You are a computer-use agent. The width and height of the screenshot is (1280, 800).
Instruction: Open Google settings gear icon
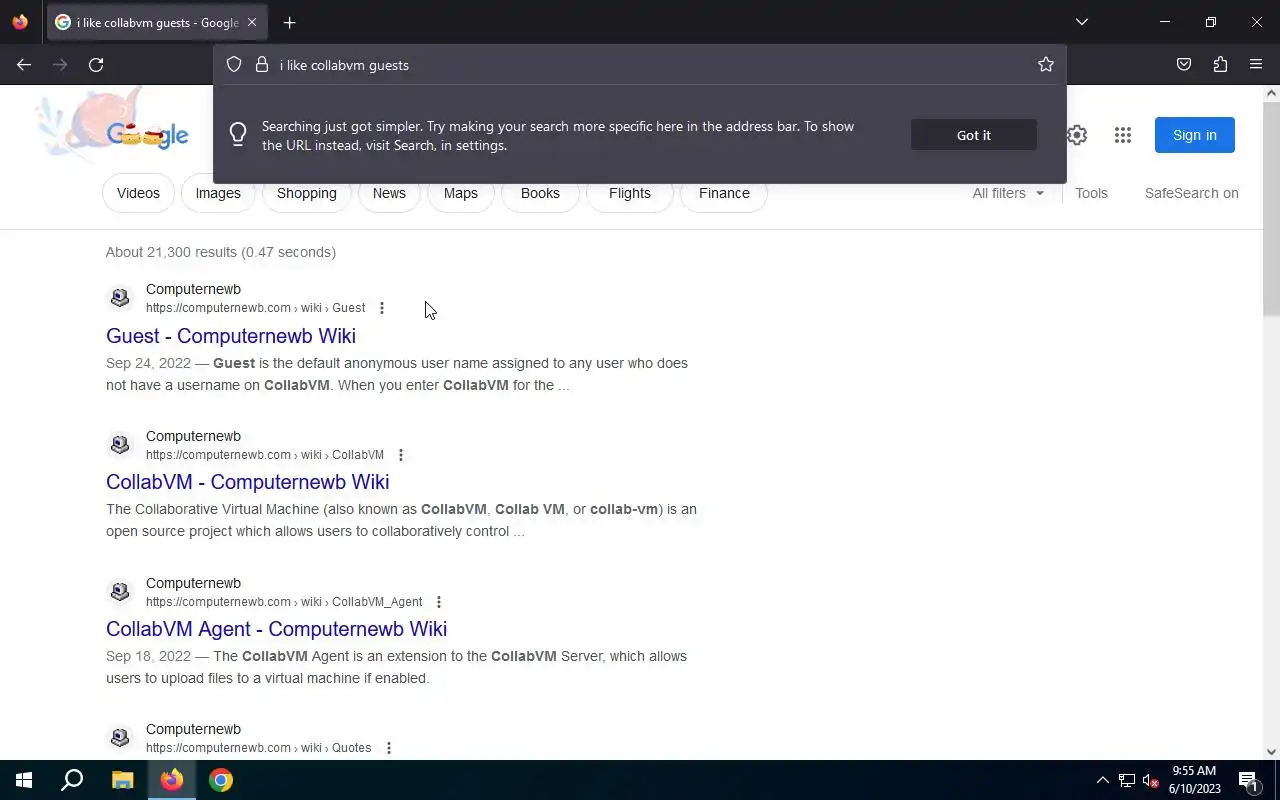coord(1077,135)
